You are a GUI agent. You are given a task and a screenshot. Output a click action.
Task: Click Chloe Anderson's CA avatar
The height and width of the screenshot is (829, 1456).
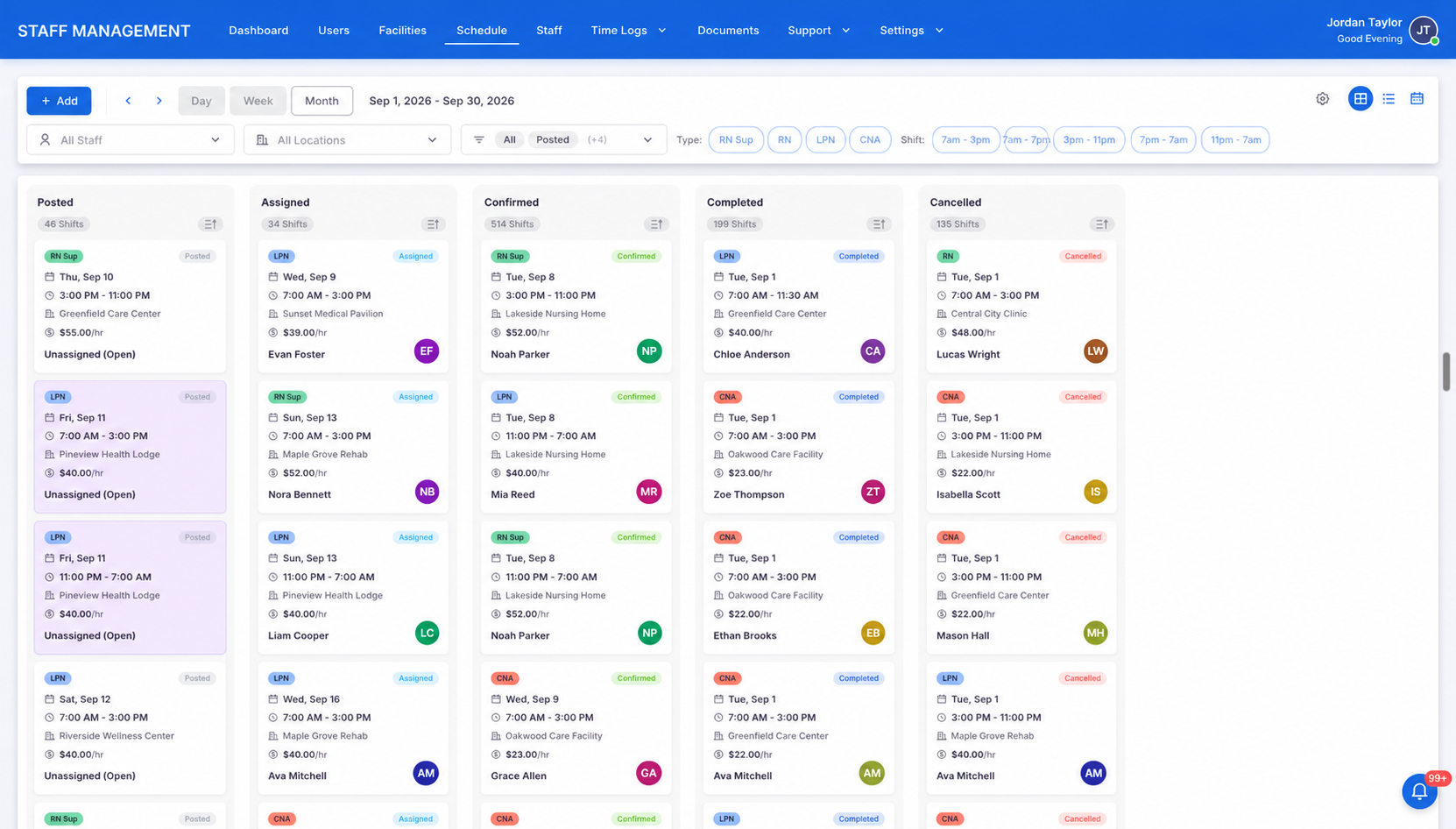coord(873,351)
